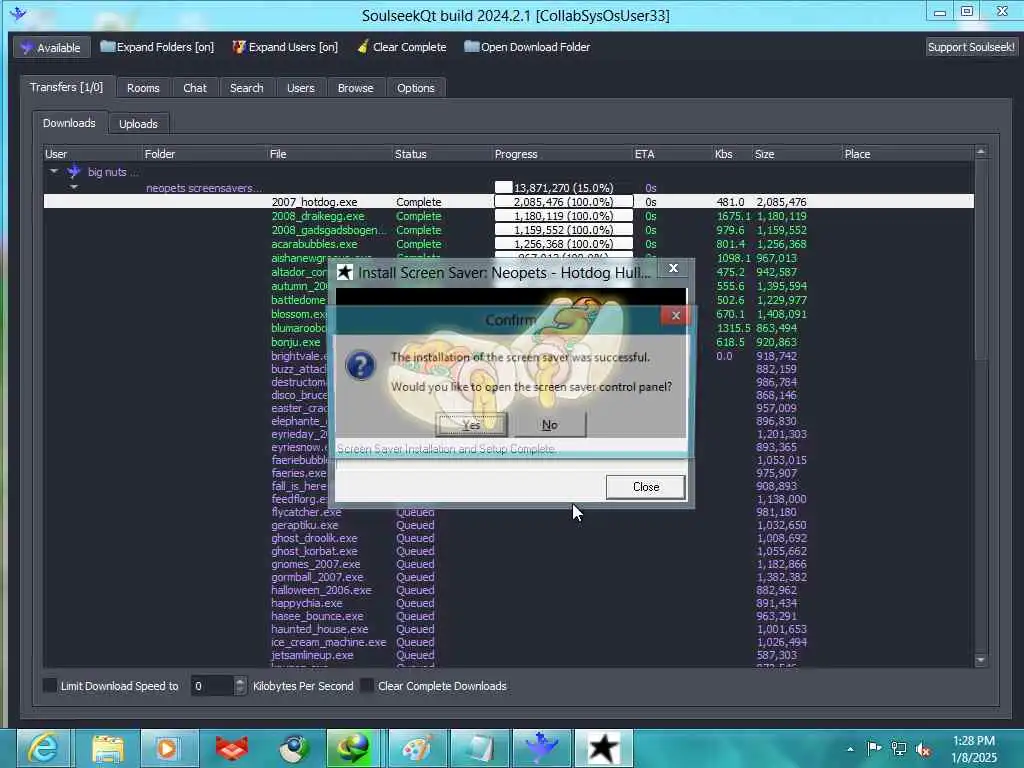Click the star icon in installer title
The image size is (1024, 768).
click(x=345, y=272)
